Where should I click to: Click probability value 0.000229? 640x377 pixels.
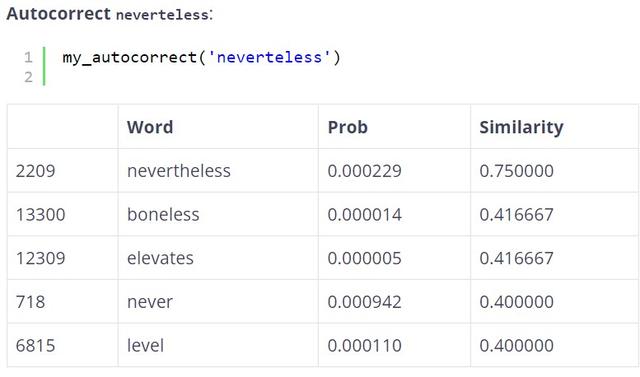tap(364, 171)
